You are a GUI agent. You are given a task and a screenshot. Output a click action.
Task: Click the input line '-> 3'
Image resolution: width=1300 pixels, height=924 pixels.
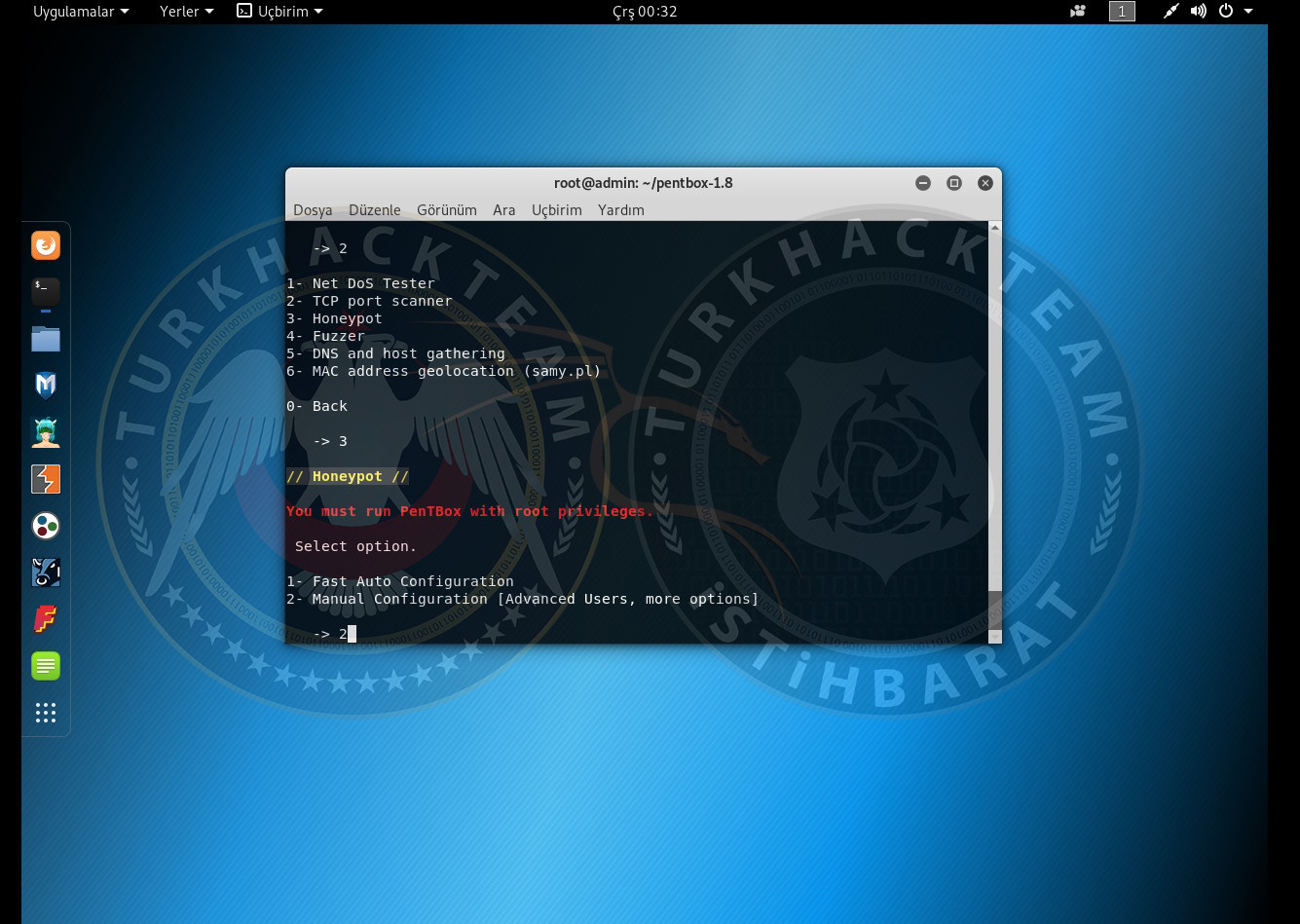330,441
